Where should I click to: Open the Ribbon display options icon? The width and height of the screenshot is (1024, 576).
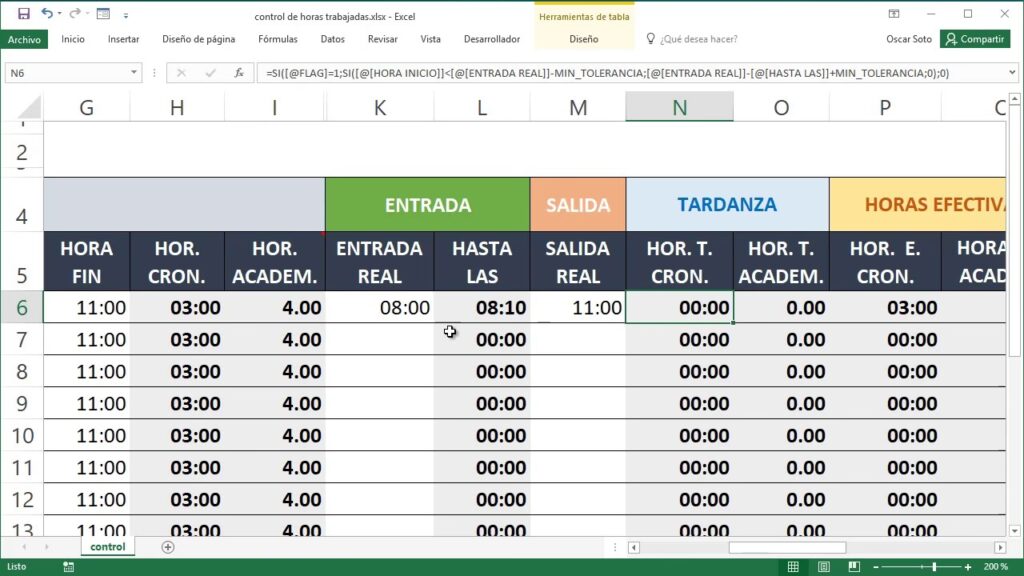pos(893,14)
